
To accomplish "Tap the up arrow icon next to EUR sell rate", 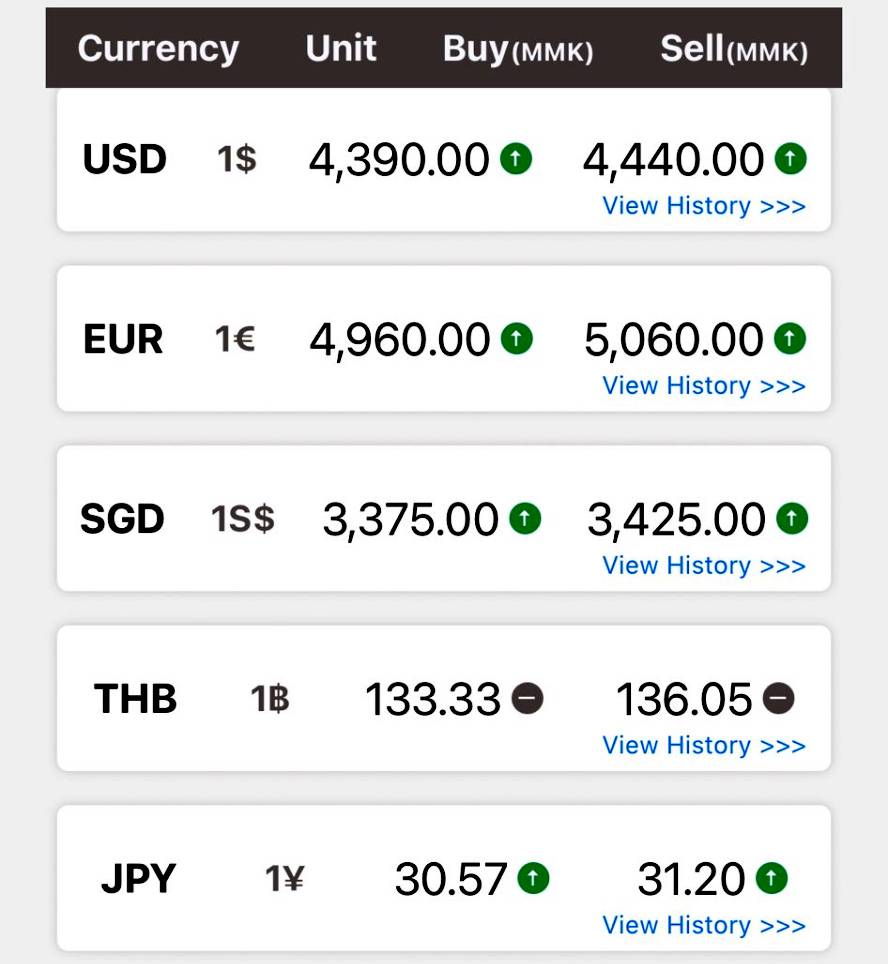I will [x=790, y=338].
